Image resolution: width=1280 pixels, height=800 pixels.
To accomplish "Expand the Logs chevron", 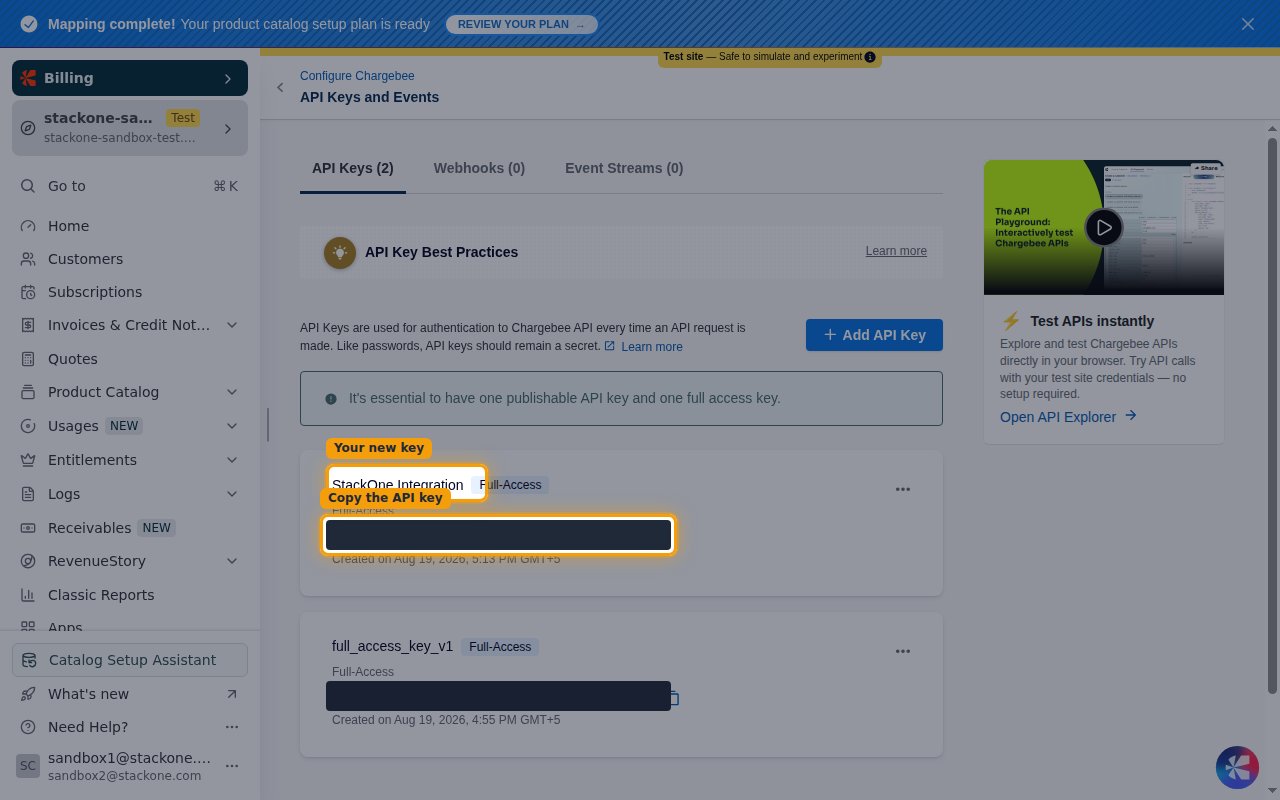I will pos(232,494).
